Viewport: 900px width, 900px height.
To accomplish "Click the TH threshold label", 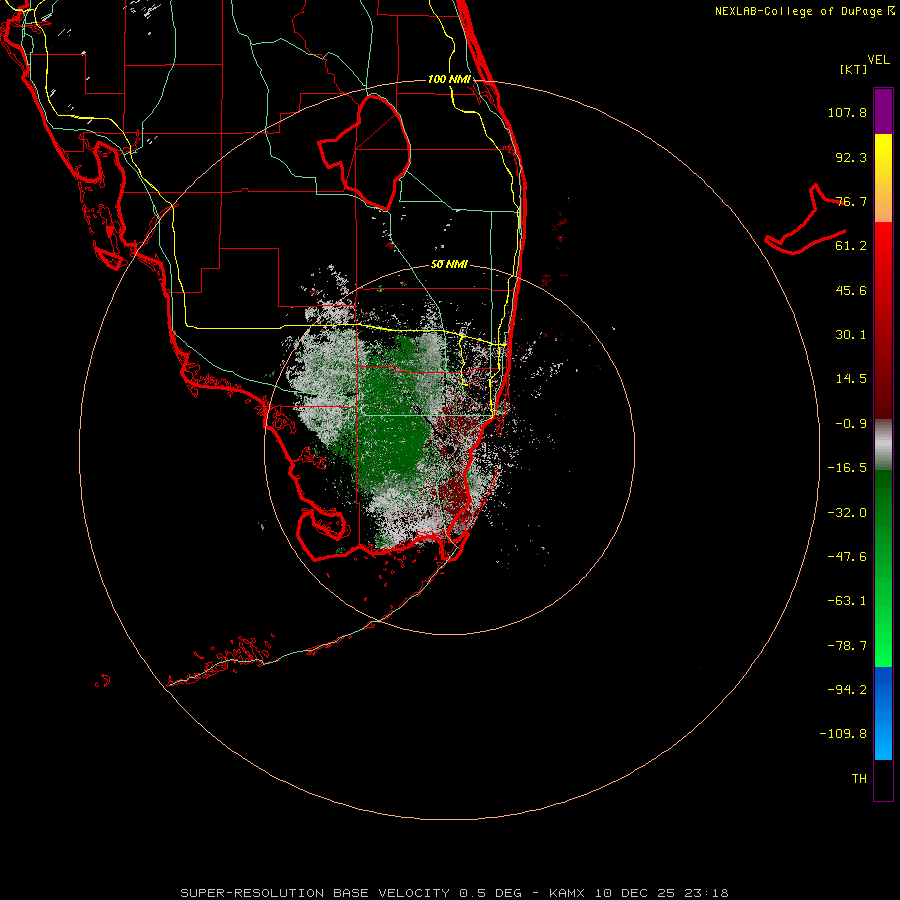I will [x=859, y=779].
